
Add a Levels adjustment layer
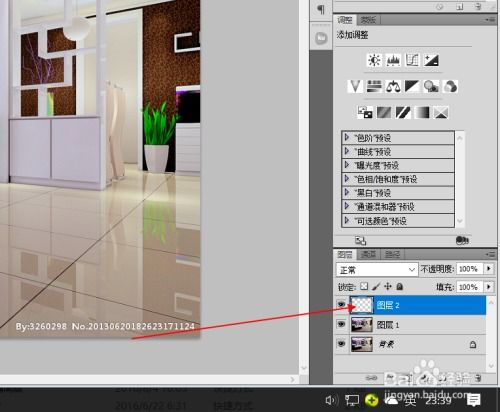393,60
